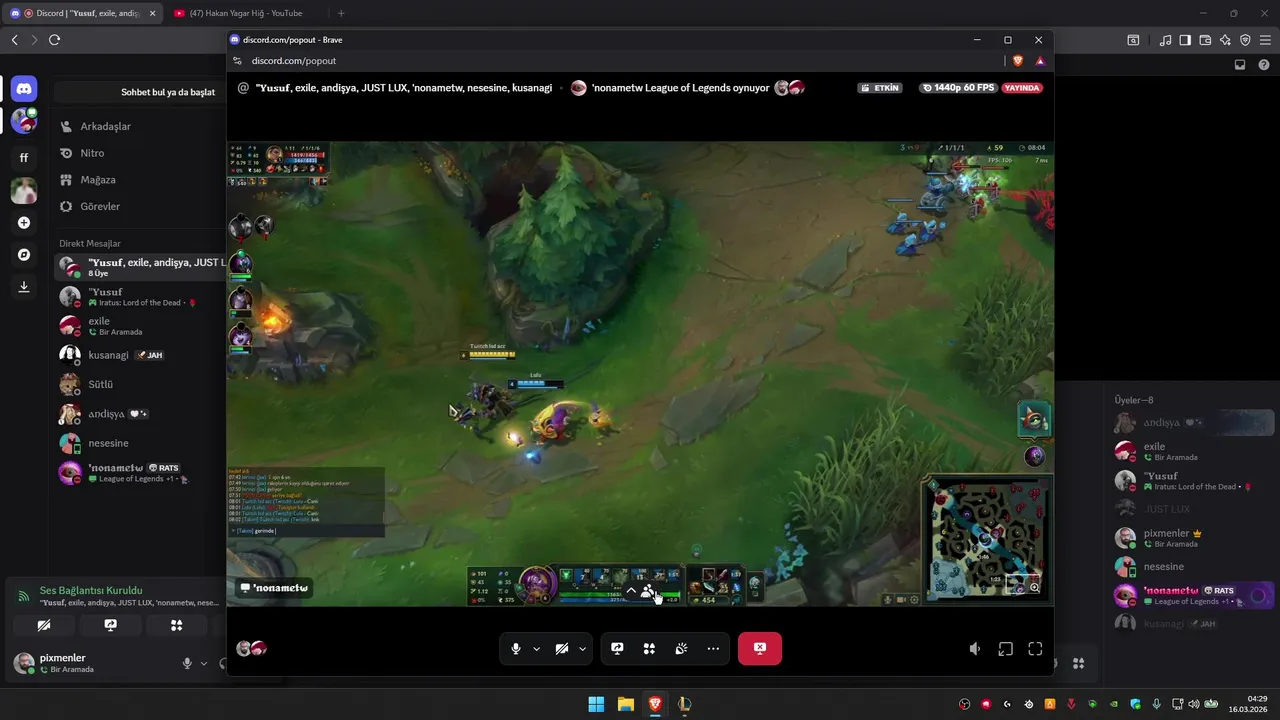This screenshot has width=1280, height=720.
Task: Select 'nonametw in members list
Action: [1193, 596]
